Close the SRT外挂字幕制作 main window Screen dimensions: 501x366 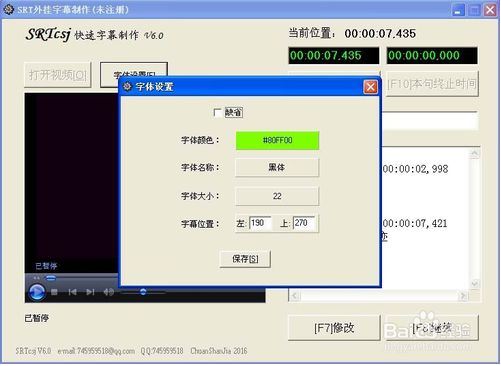pos(490,10)
